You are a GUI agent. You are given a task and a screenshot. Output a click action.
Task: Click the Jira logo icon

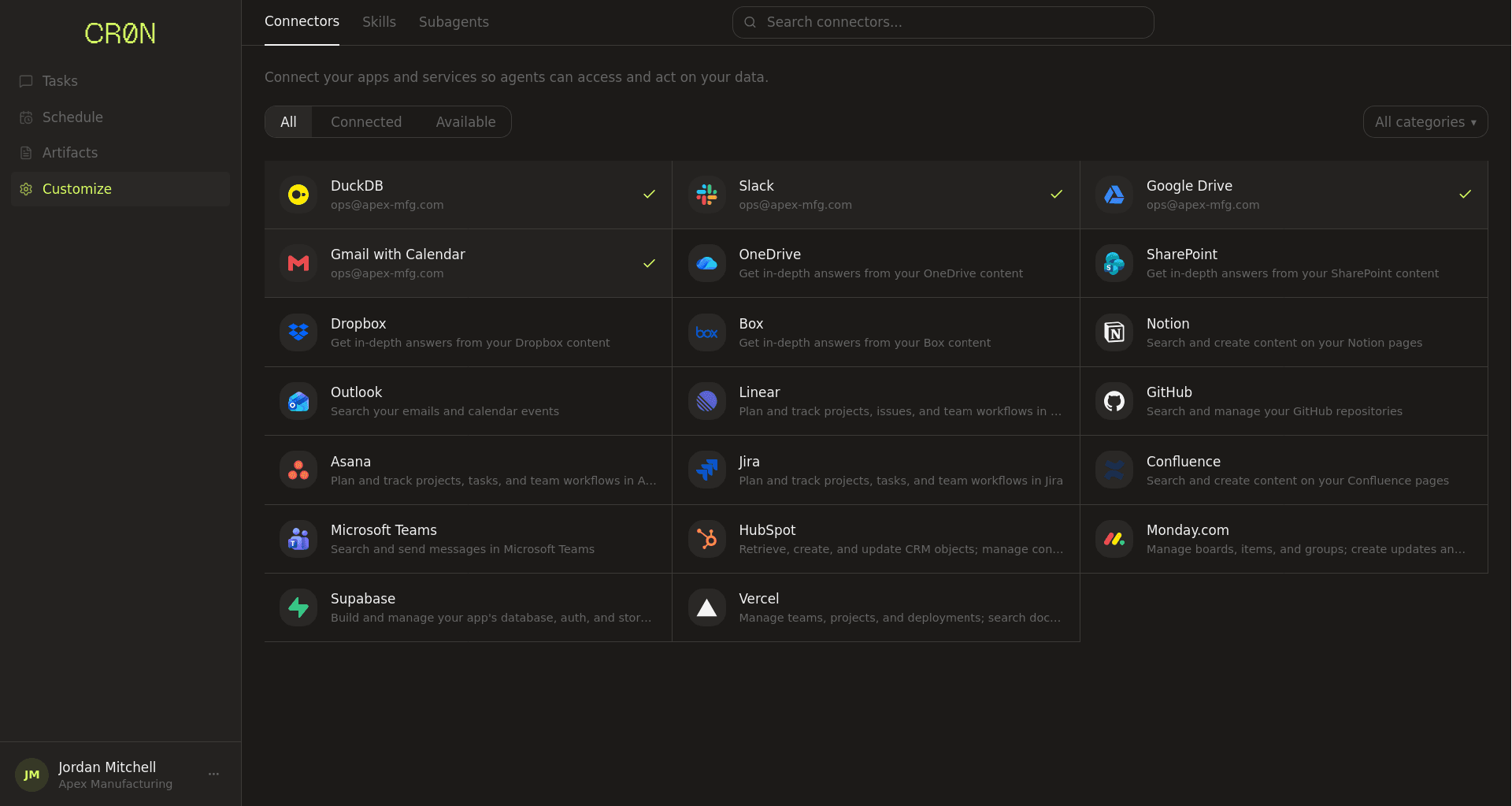pos(707,470)
